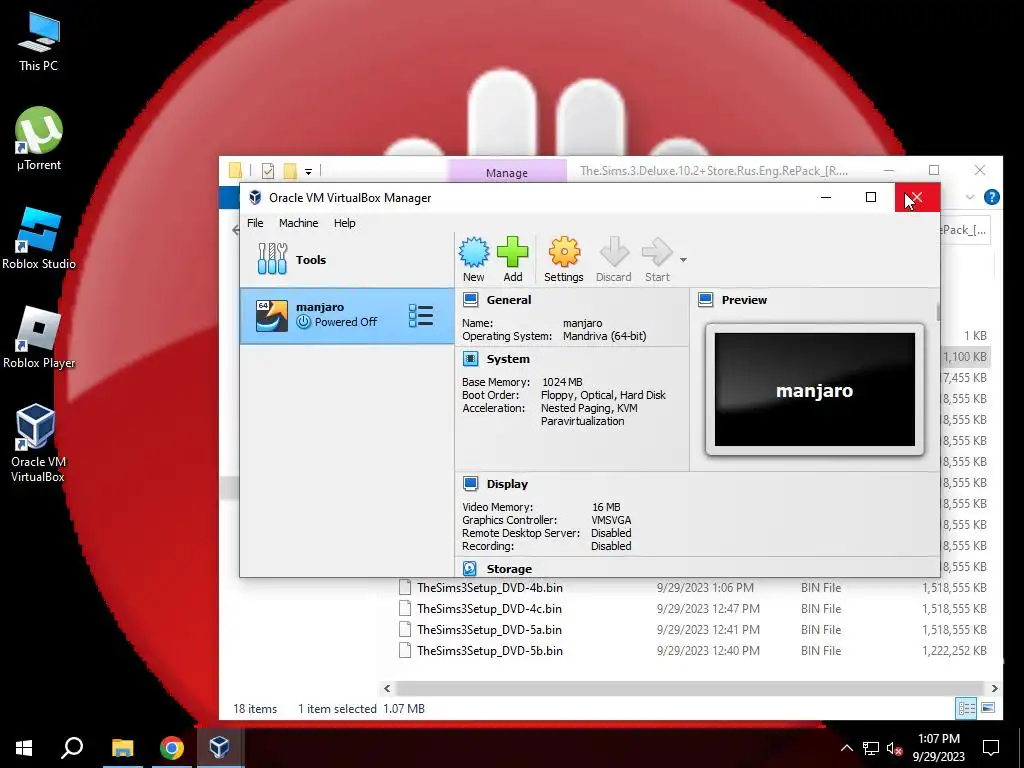This screenshot has width=1024, height=768.
Task: Click the Storage section title link
Action: (x=509, y=568)
